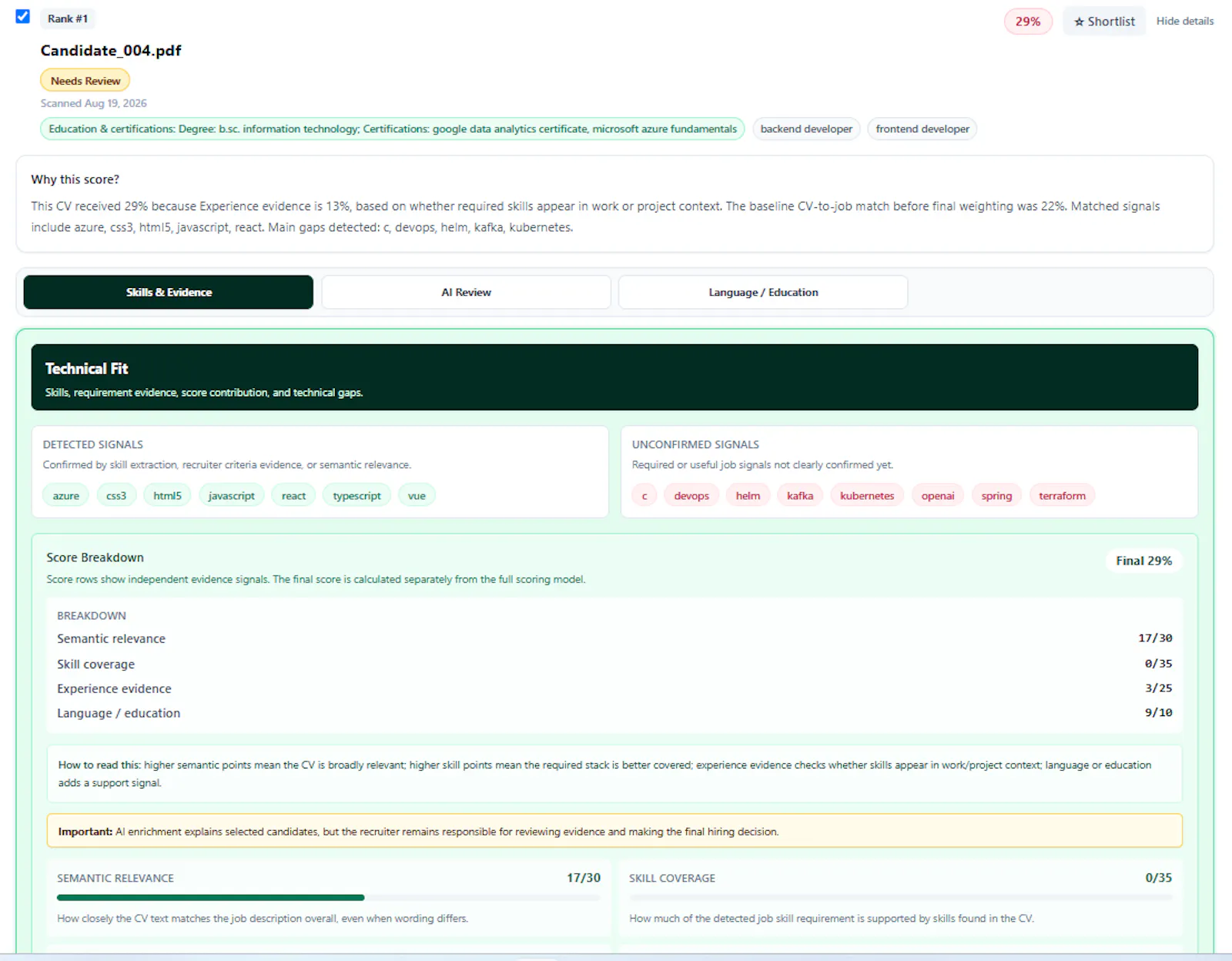Click the kubernetes unconfirmed signal chip

point(867,496)
